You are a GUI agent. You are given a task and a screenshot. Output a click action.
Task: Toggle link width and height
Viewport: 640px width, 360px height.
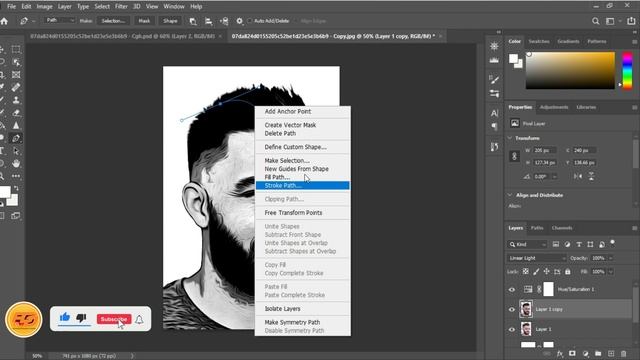514,156
